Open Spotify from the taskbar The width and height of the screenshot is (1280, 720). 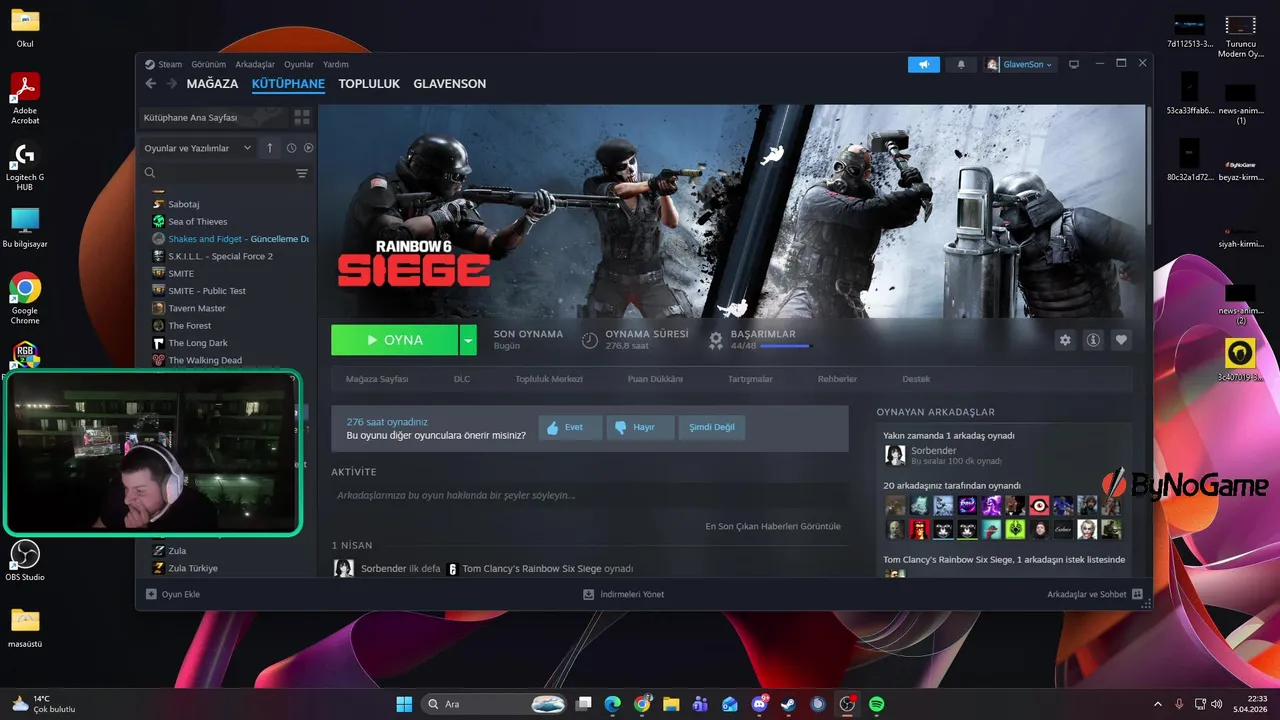(877, 704)
